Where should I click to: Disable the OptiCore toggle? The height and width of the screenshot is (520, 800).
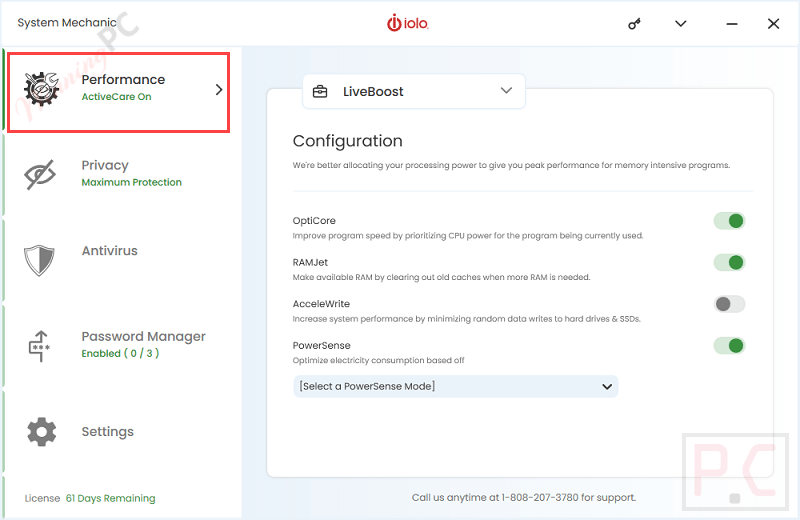tap(729, 221)
